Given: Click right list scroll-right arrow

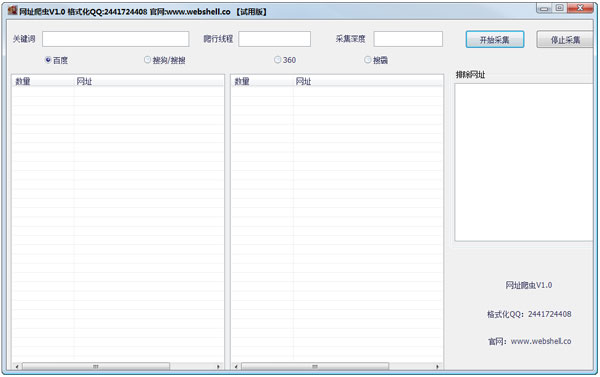Looking at the screenshot, I should click(x=437, y=367).
